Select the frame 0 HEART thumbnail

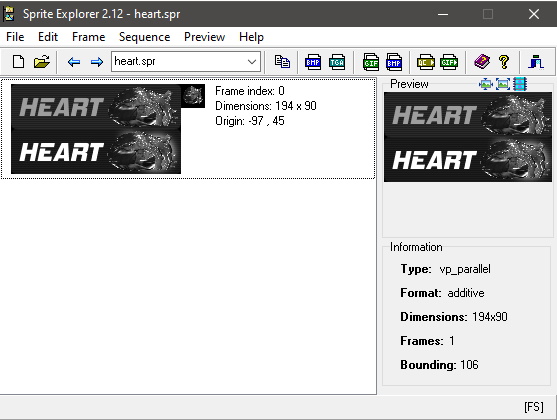[x=96, y=129]
